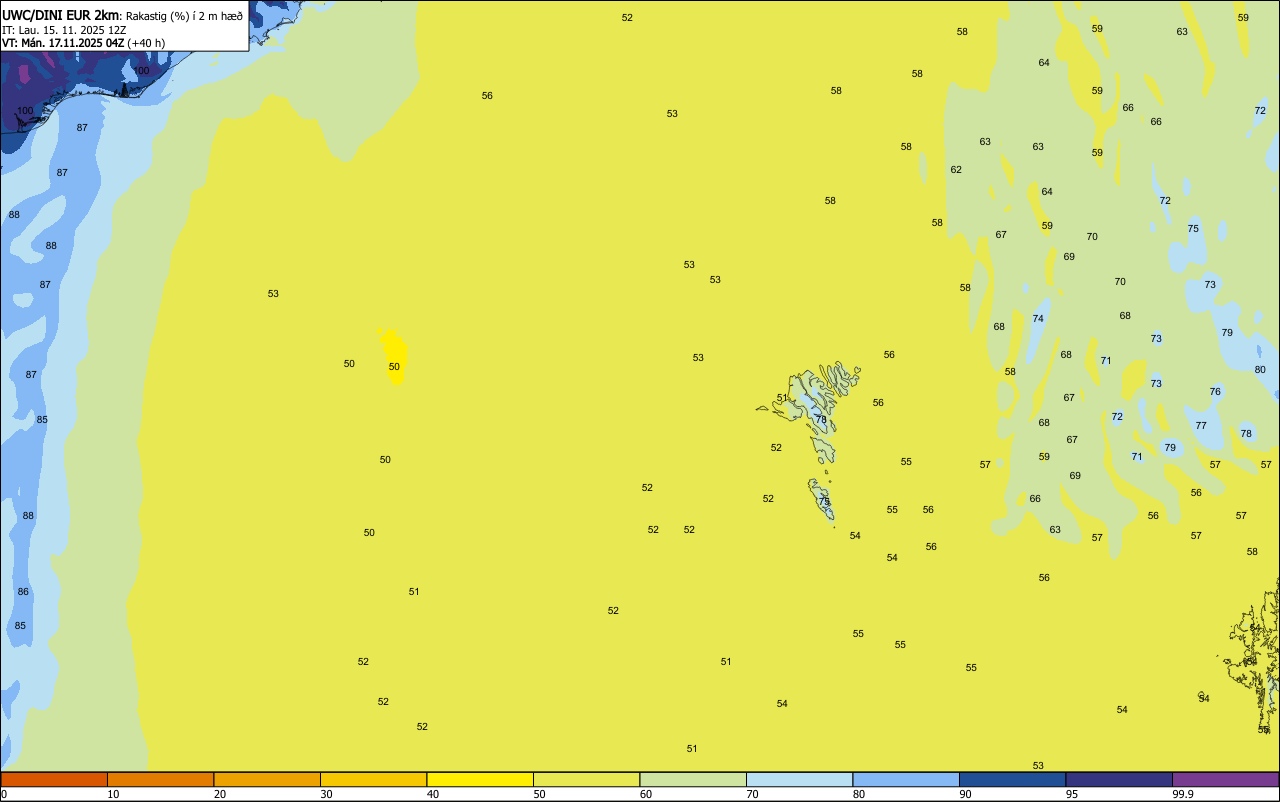1280x802 pixels.
Task: Click the '90' legend tick label
Action: (x=965, y=794)
